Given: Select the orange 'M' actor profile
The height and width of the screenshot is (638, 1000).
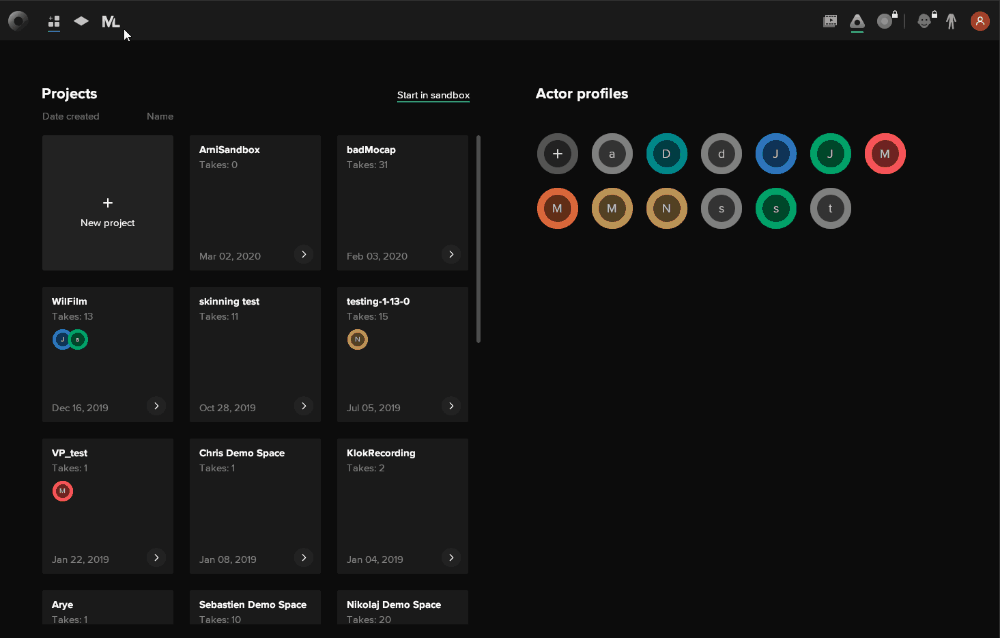Looking at the screenshot, I should point(557,209).
